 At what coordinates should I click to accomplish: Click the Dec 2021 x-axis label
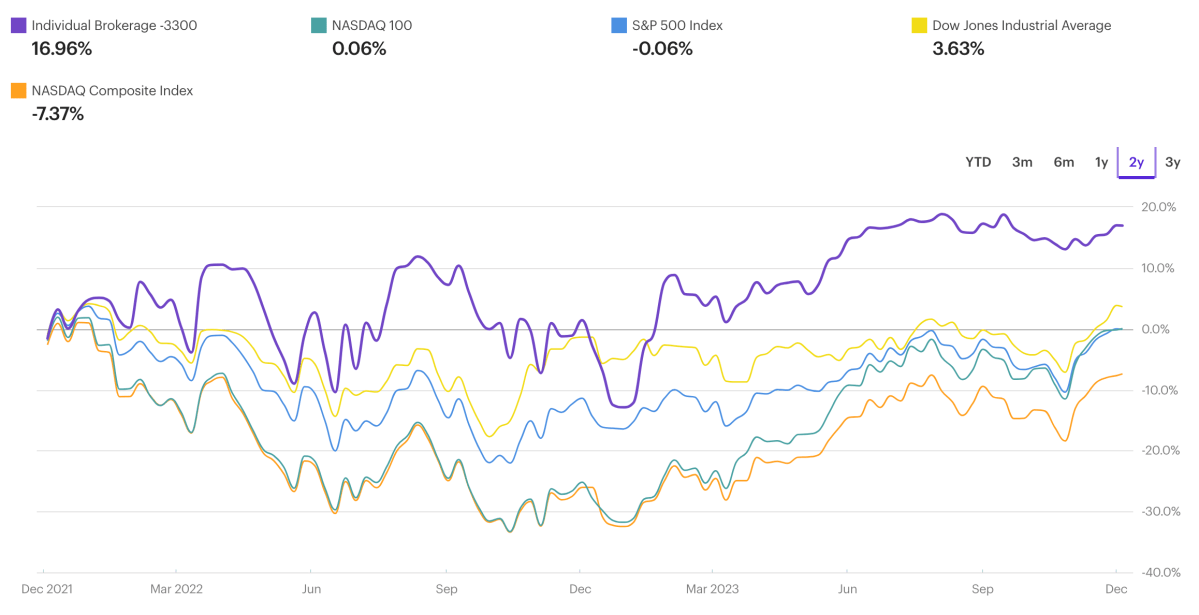coord(46,589)
